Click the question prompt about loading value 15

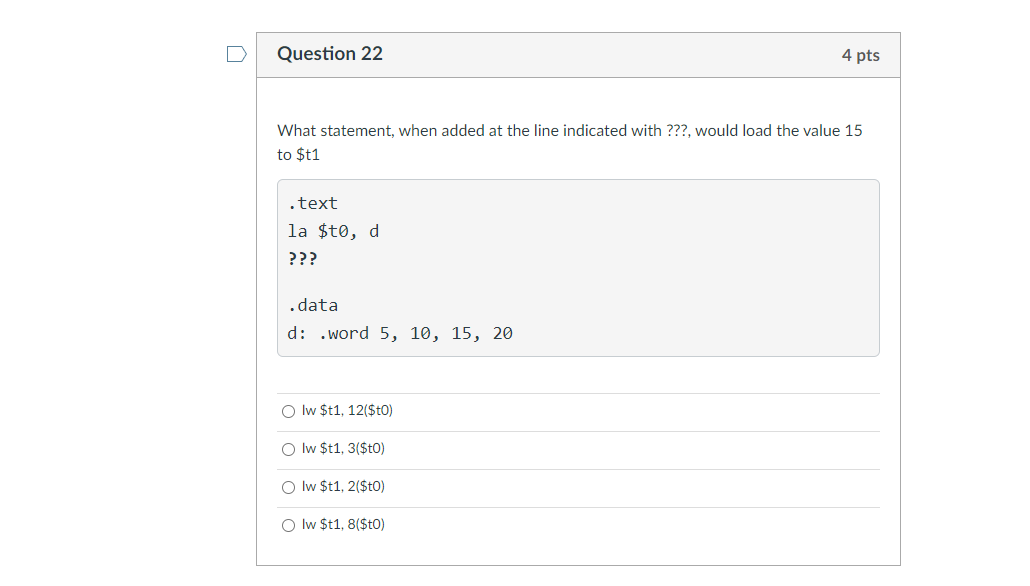pyautogui.click(x=570, y=130)
